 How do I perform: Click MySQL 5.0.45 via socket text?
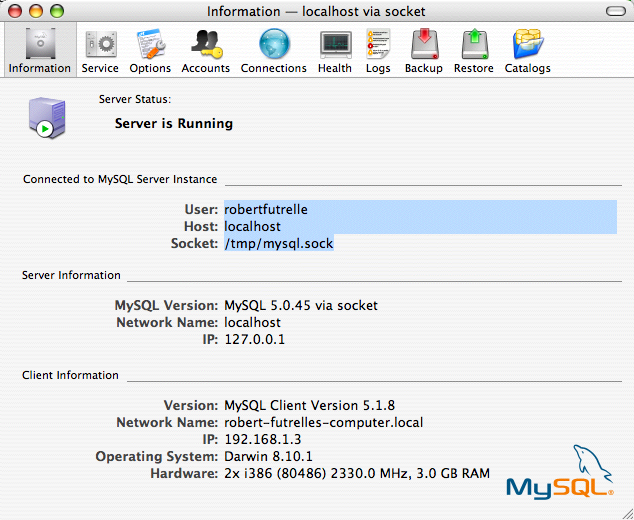301,305
